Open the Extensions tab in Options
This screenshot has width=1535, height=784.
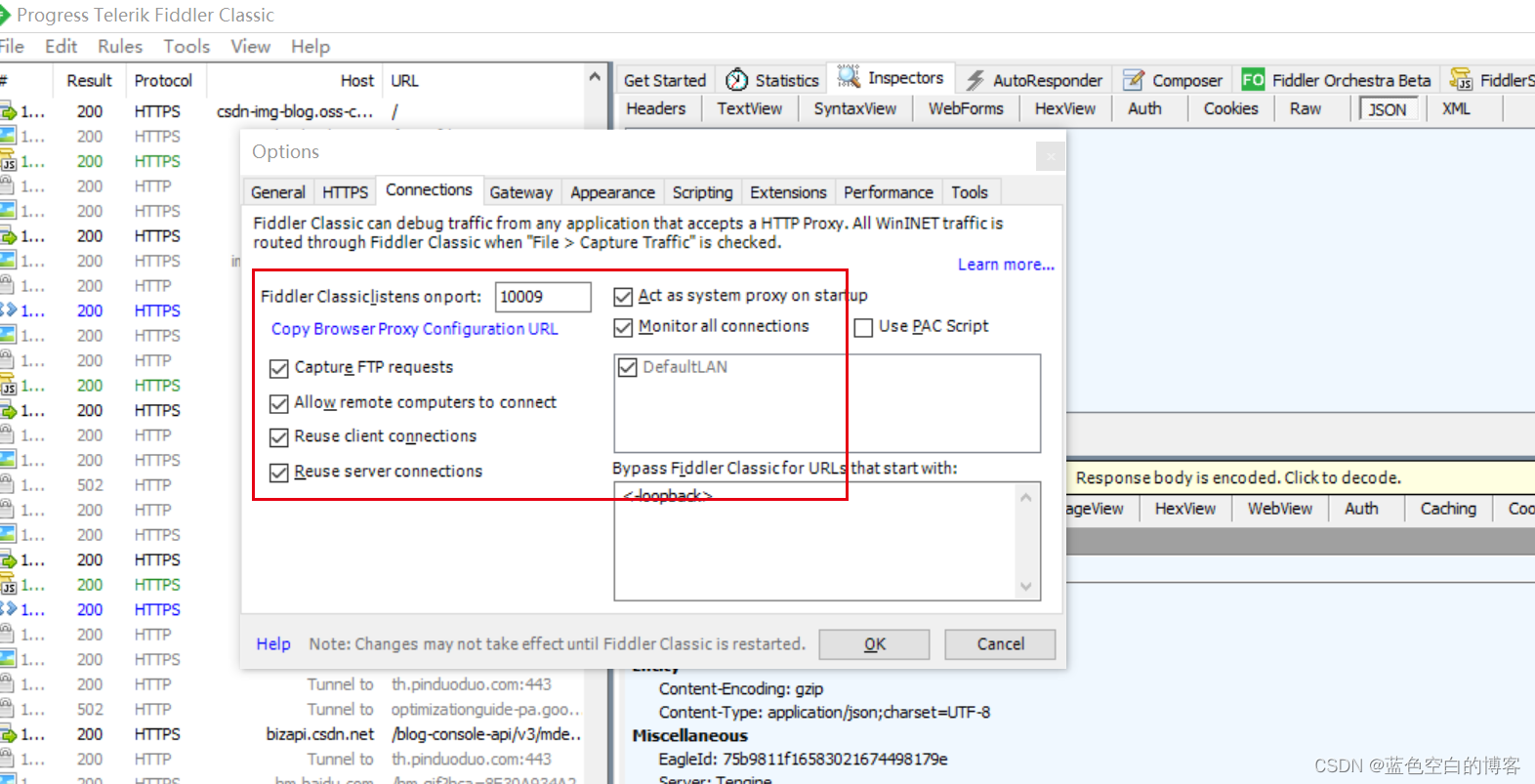[789, 192]
